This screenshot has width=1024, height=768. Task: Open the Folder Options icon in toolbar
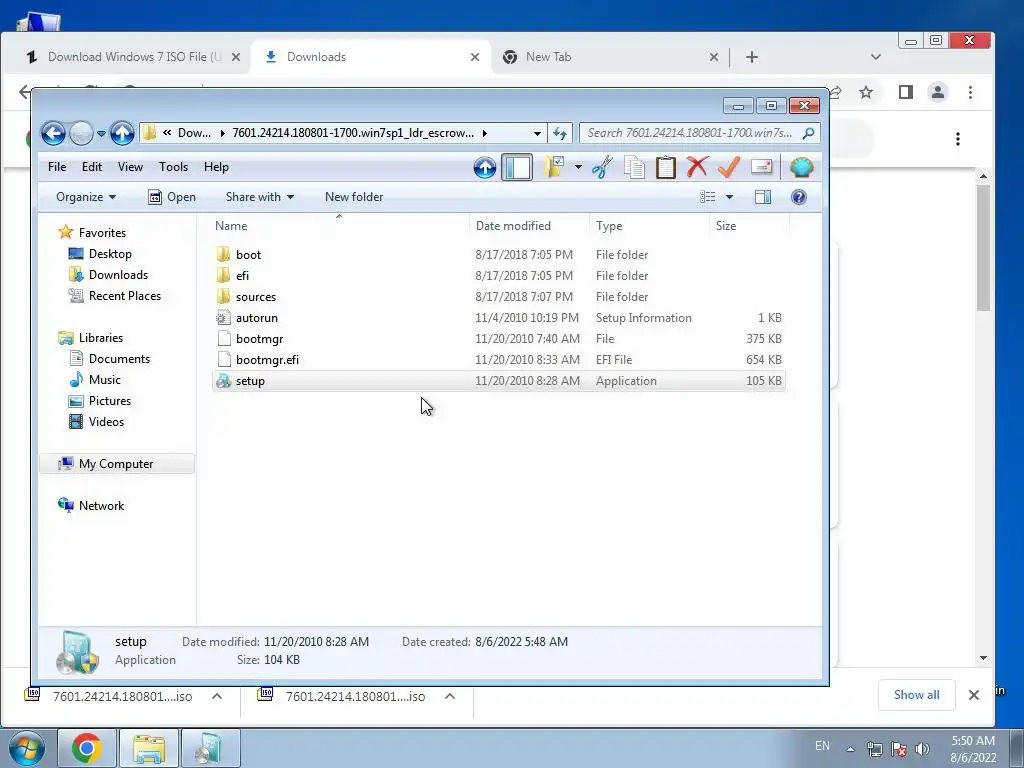(554, 167)
